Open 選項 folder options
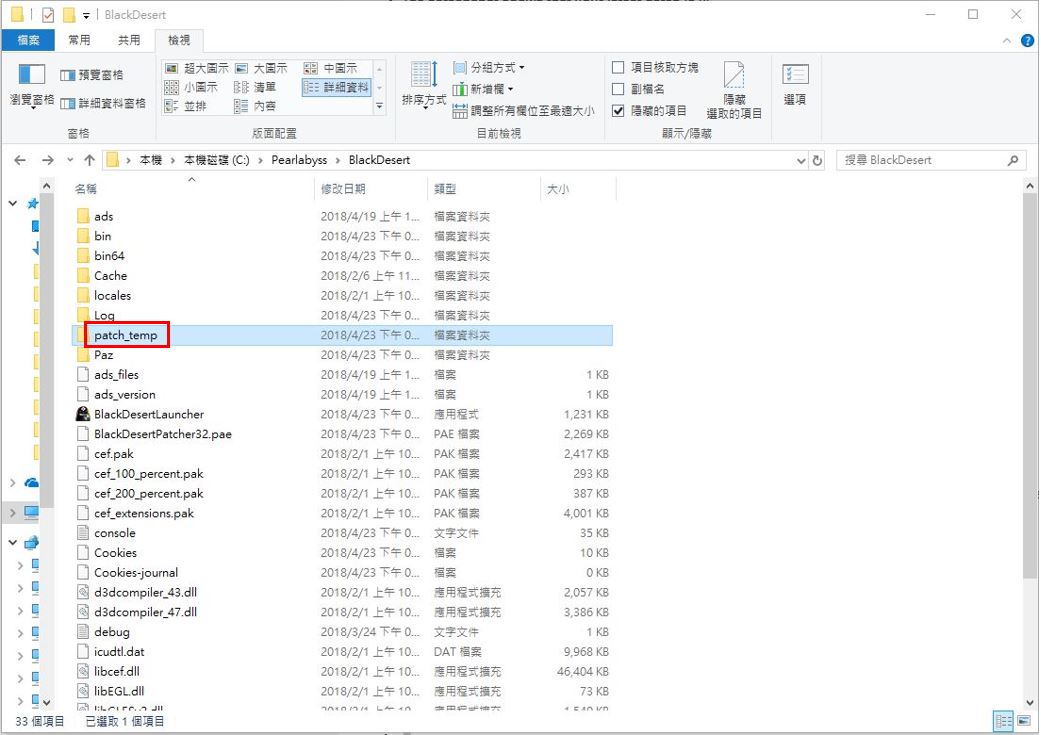 [795, 84]
